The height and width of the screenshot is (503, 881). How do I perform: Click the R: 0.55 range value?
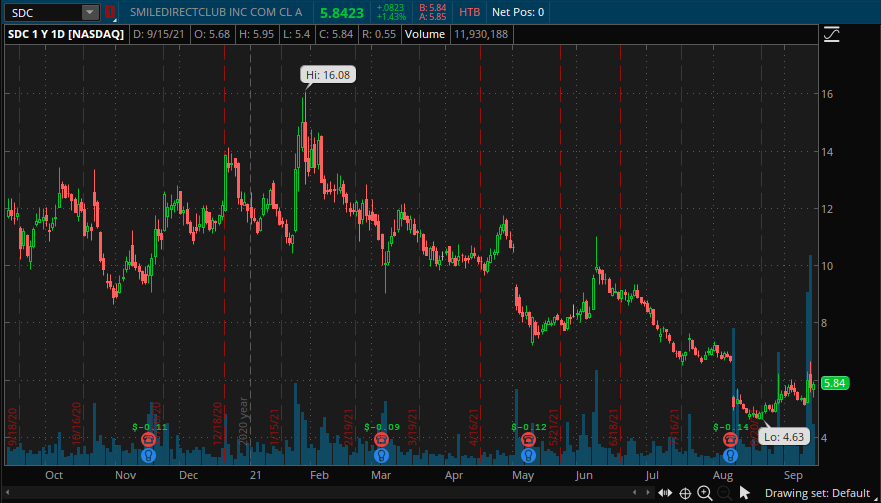click(x=379, y=34)
